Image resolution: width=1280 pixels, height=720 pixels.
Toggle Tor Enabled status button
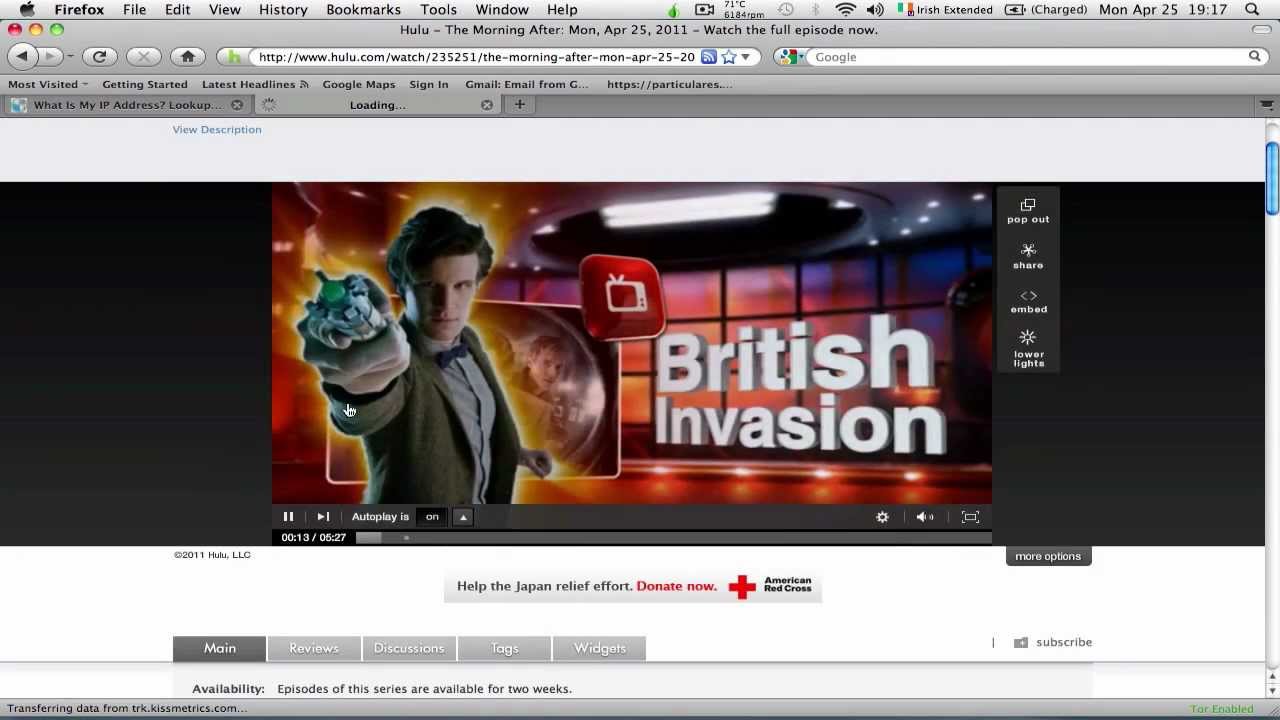[1221, 709]
